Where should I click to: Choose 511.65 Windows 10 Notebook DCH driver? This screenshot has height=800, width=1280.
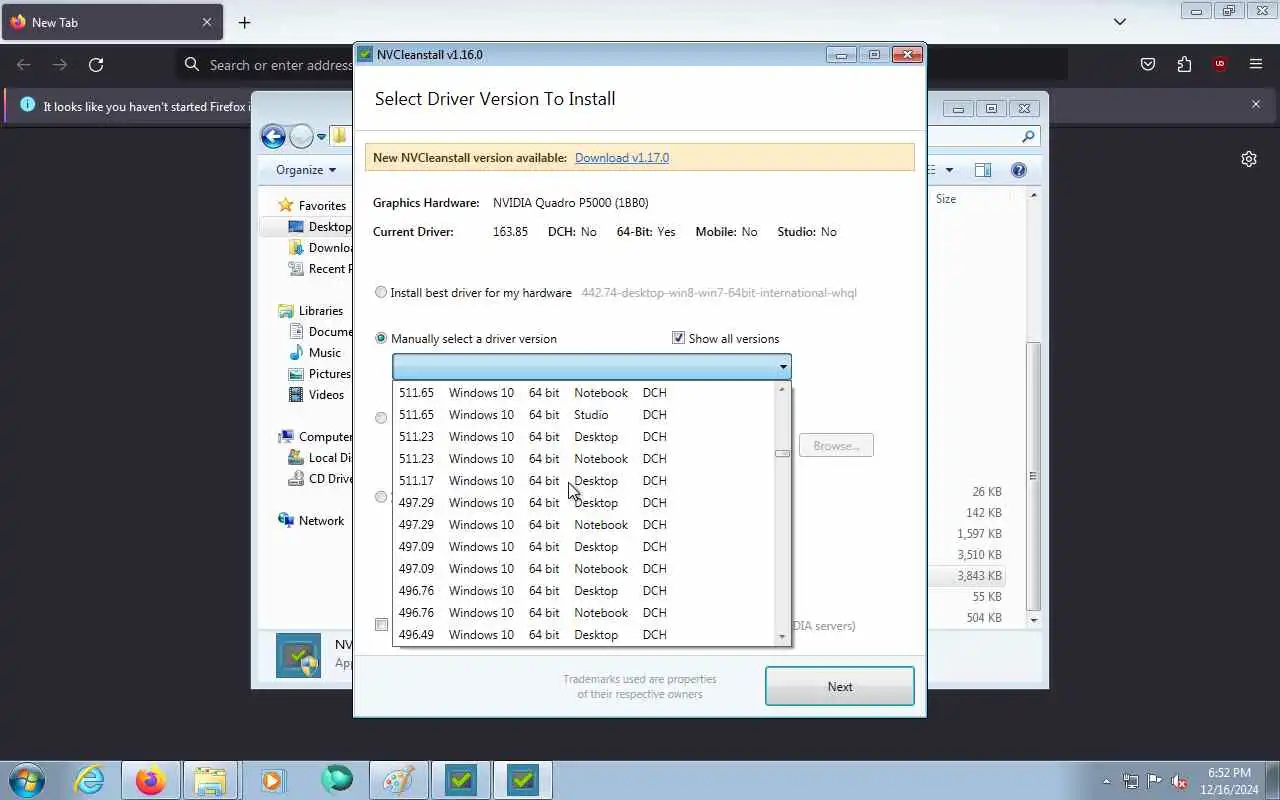tap(585, 393)
